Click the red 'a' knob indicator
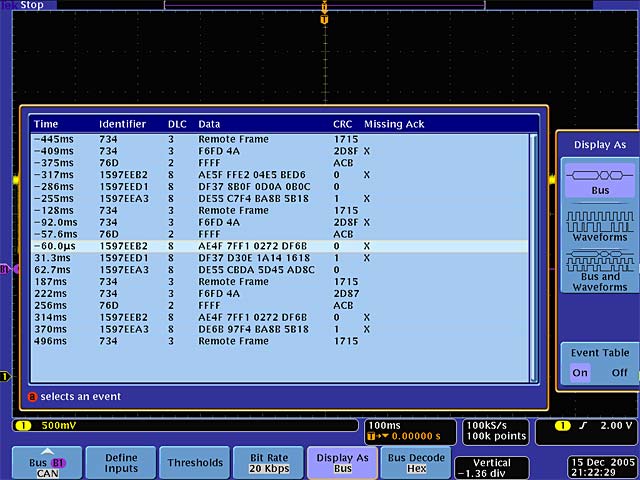This screenshot has height=480, width=640. pos(32,397)
